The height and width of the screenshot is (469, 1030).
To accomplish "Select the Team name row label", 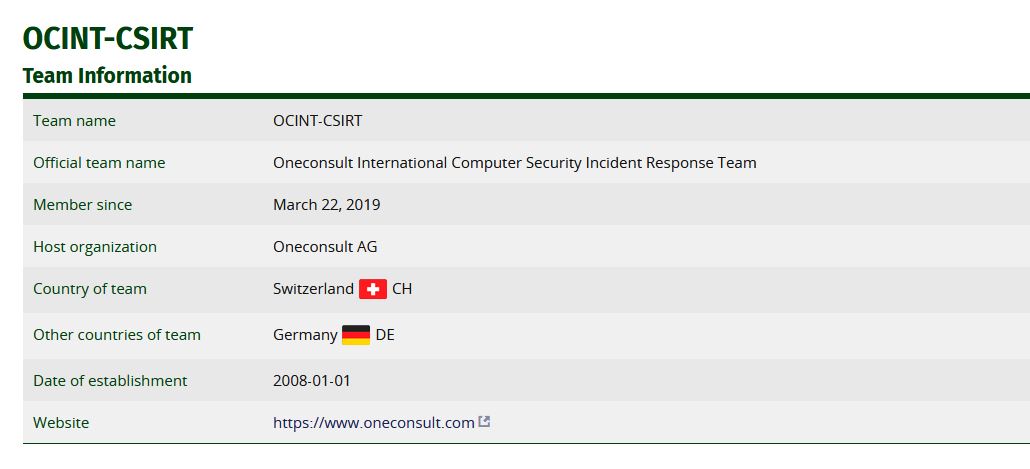I will pos(74,121).
